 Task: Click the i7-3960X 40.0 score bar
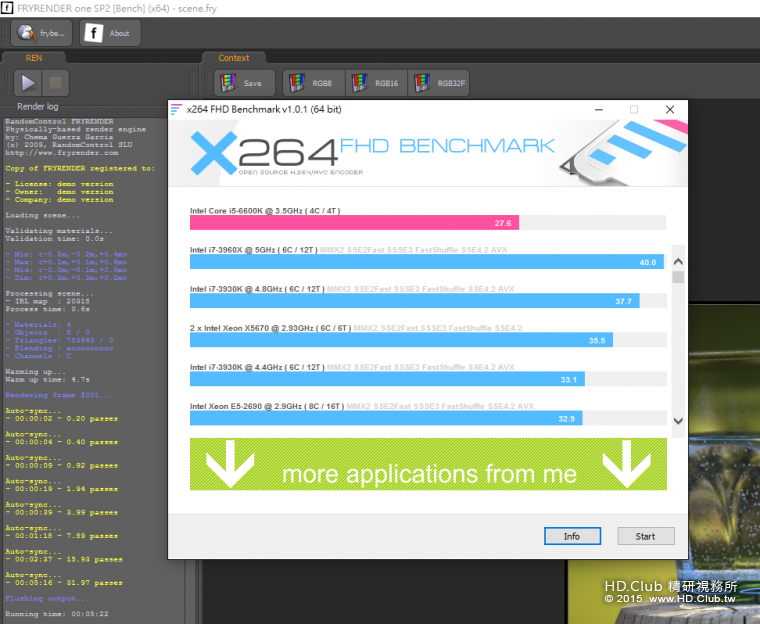coord(426,262)
